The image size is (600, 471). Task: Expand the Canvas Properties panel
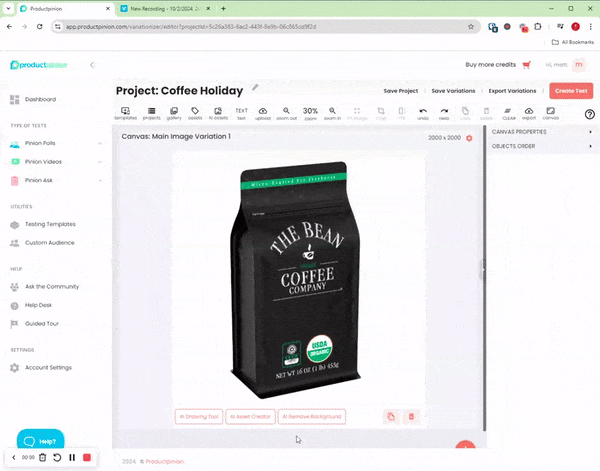tap(540, 132)
